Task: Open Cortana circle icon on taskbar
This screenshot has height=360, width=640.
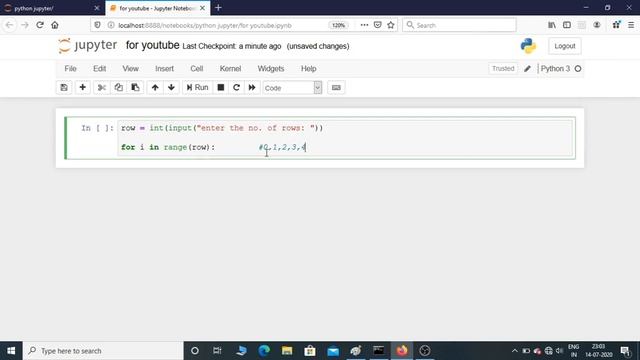Action: pos(195,351)
